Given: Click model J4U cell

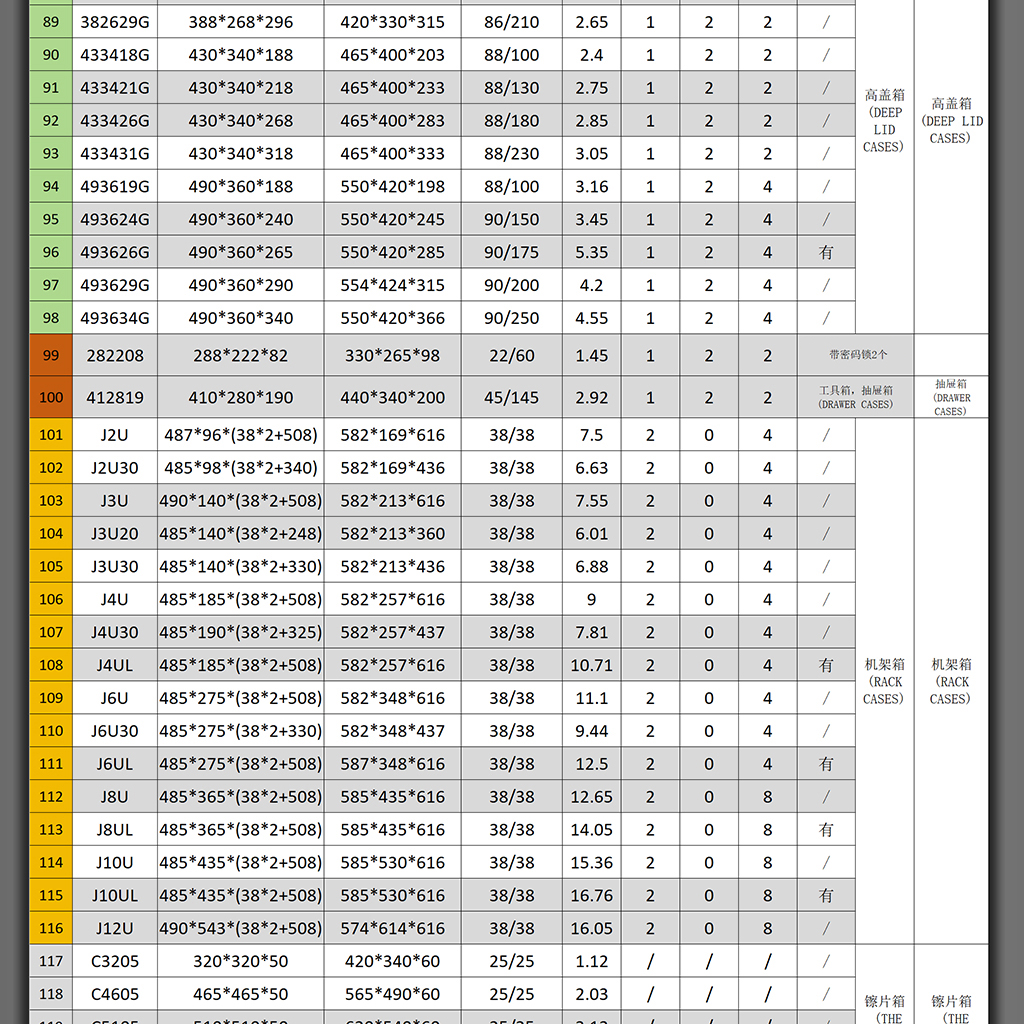Looking at the screenshot, I should point(114,600).
